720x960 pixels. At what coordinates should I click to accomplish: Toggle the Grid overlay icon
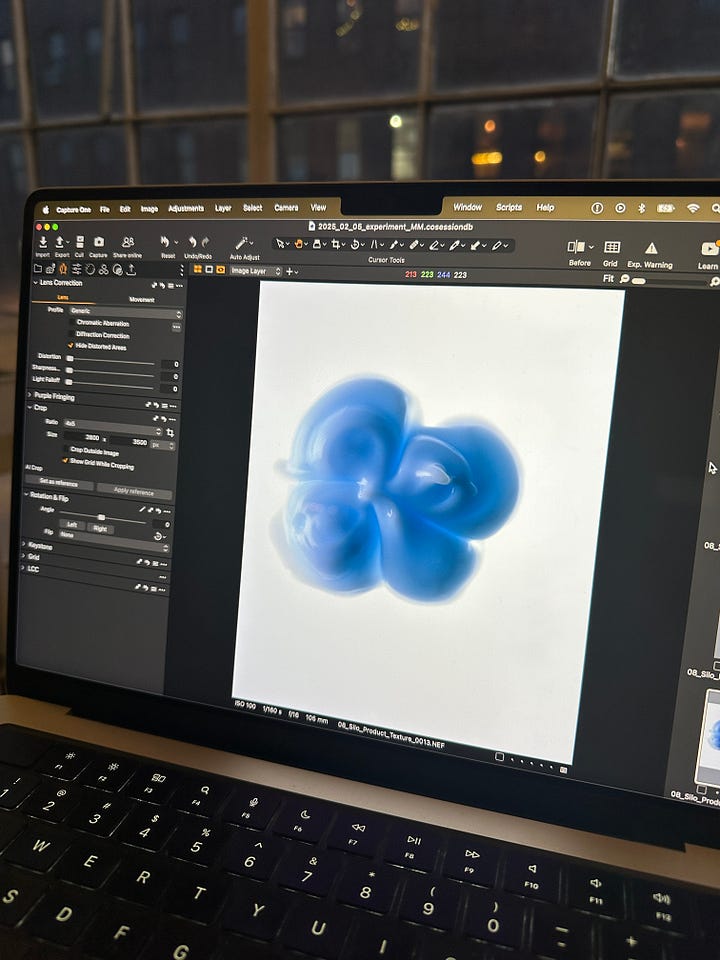(611, 247)
